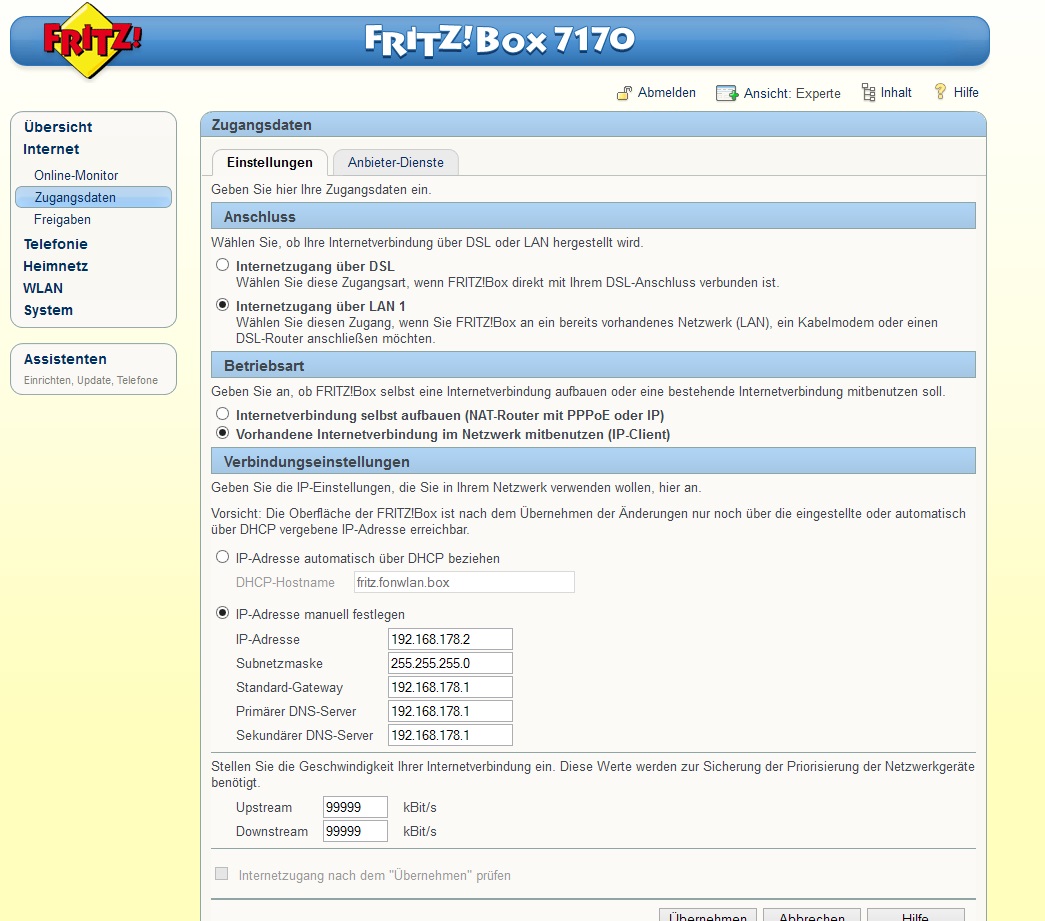
Task: Click the FRITZ!Box 7170 banner title
Action: click(500, 41)
